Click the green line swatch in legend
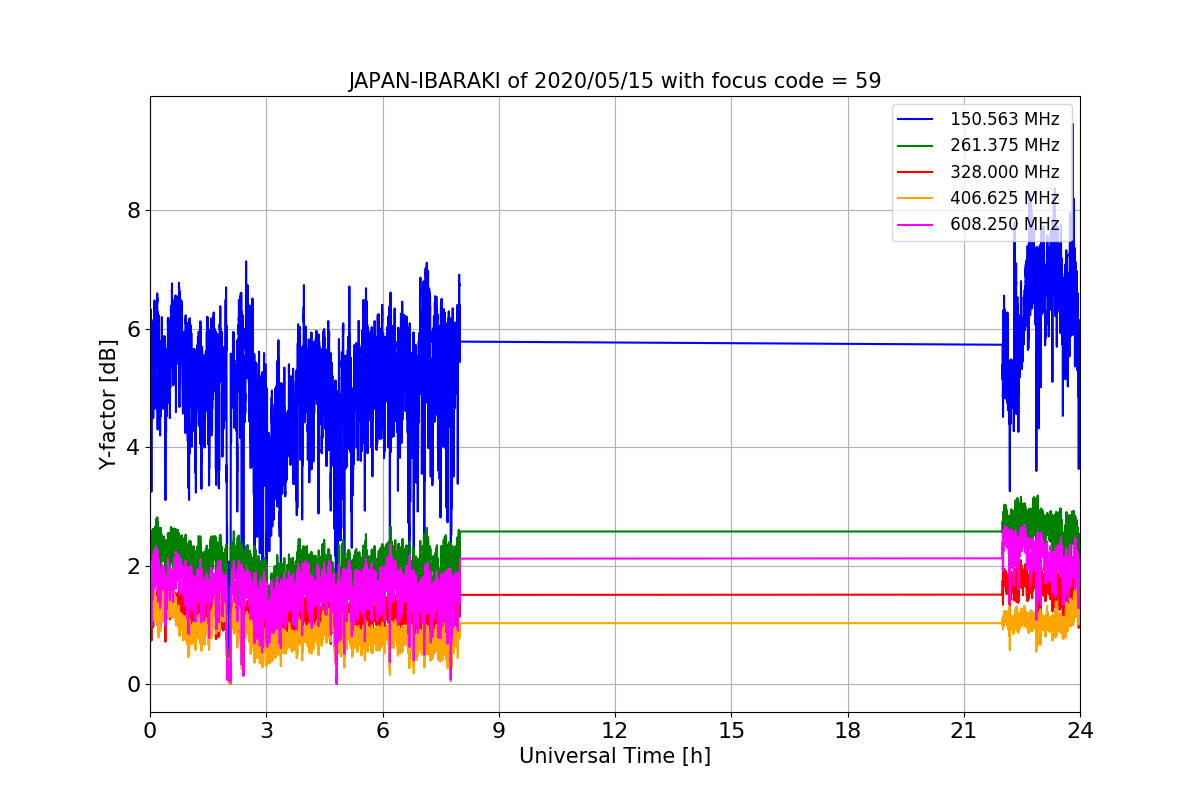The height and width of the screenshot is (800, 1200). [x=916, y=146]
